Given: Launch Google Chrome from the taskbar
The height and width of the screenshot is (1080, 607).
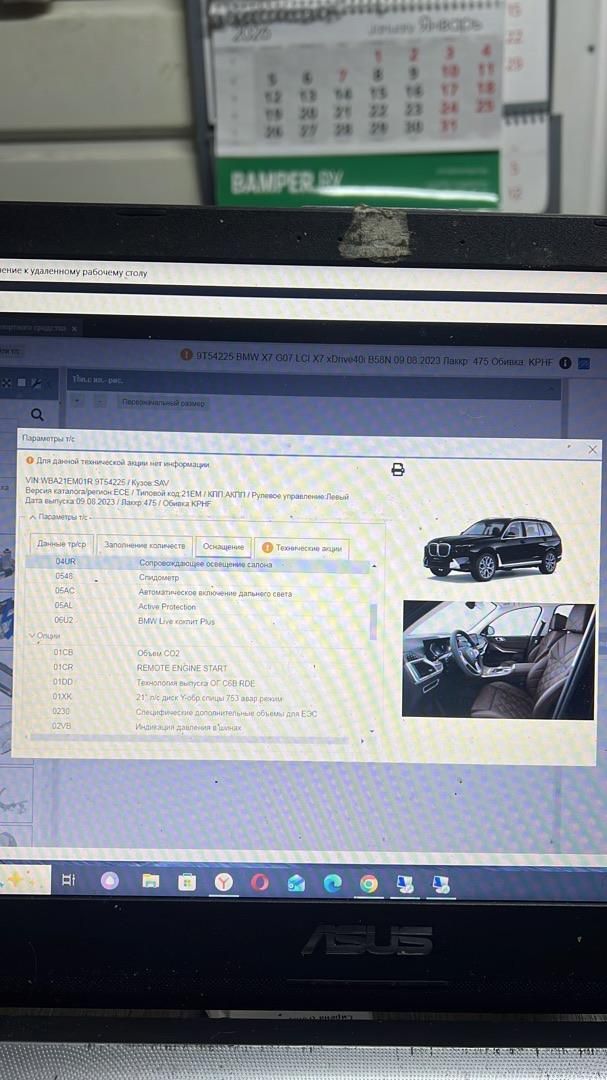Looking at the screenshot, I should (x=369, y=884).
